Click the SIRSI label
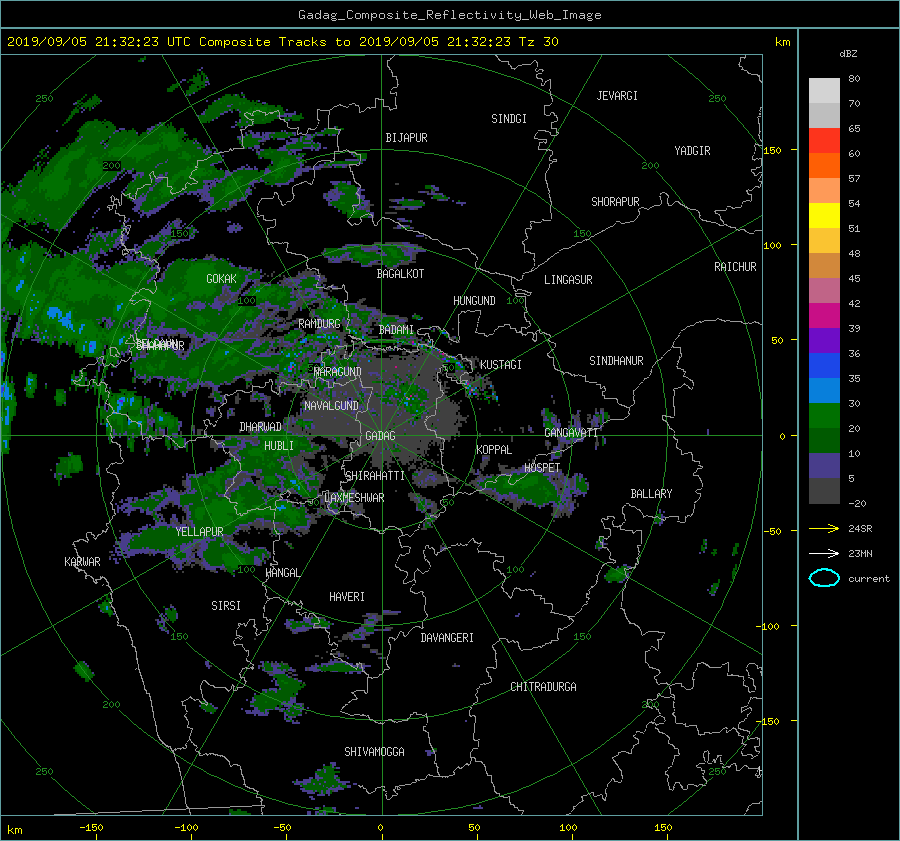The height and width of the screenshot is (841, 900). 226,606
